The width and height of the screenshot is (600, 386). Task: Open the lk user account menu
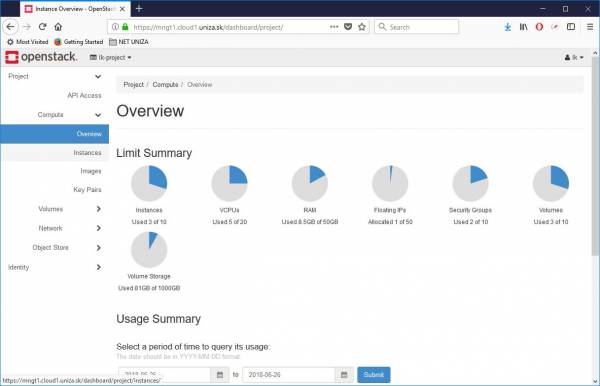(x=574, y=57)
